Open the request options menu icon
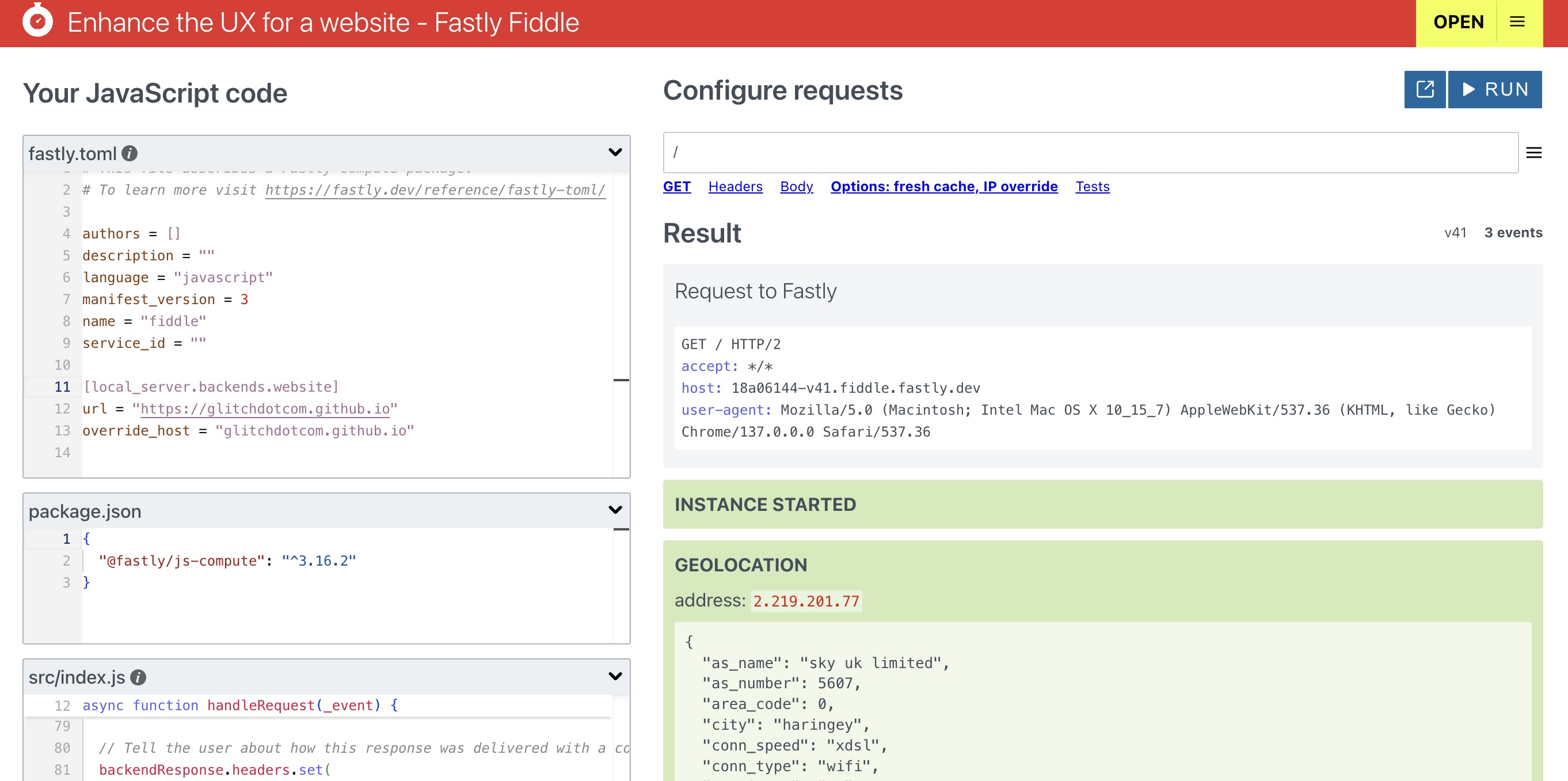This screenshot has width=1568, height=781. tap(1533, 153)
